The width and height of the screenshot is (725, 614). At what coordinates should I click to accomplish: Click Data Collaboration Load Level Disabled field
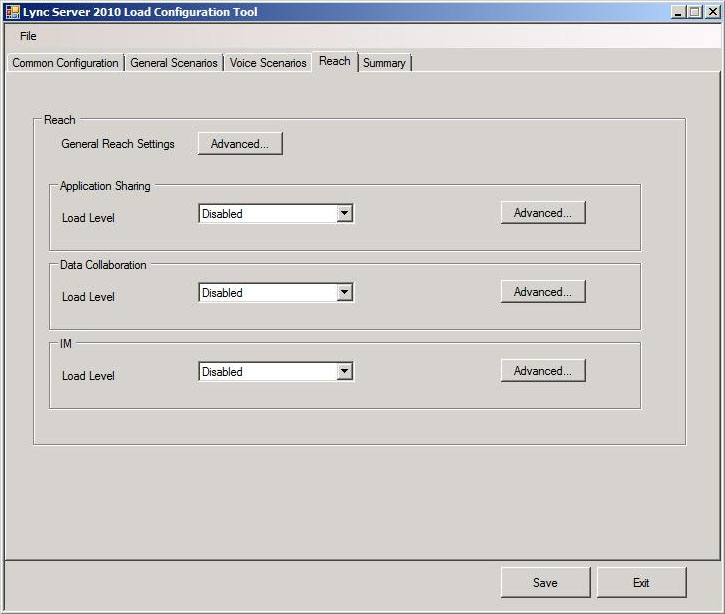[276, 293]
